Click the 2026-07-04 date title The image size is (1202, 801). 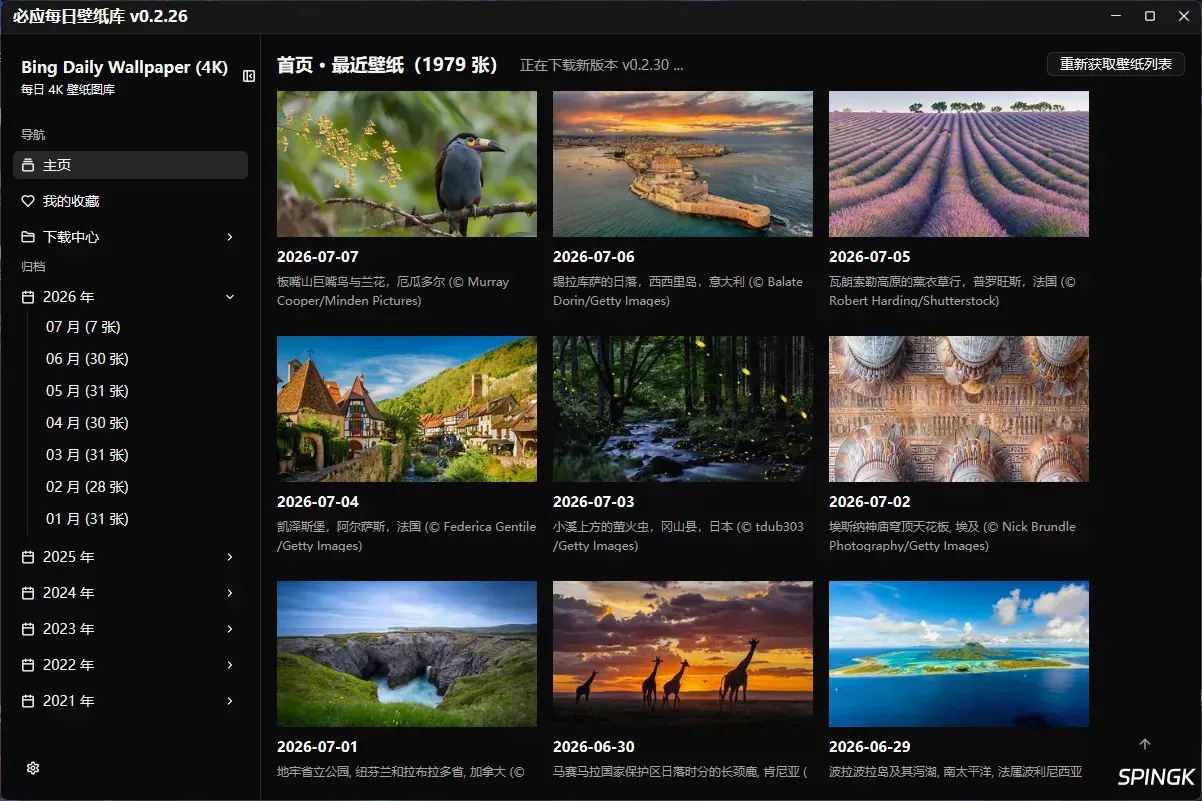coord(318,502)
